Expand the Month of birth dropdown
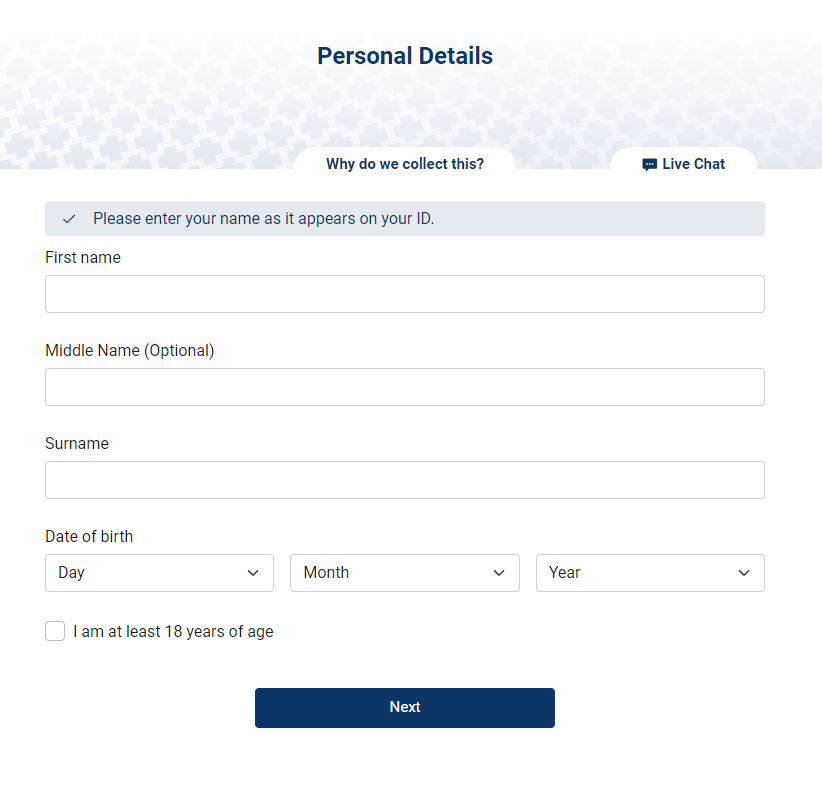 coord(405,573)
